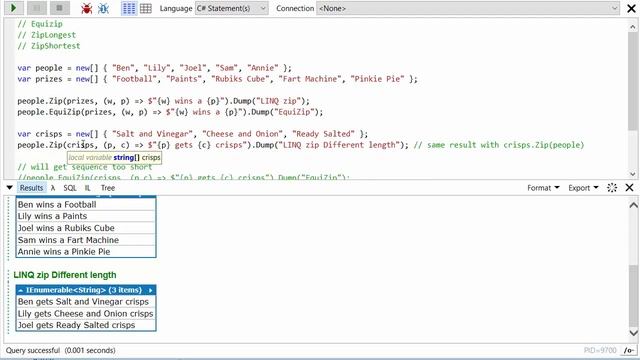This screenshot has height=360, width=640.
Task: Click the 'LINQ zip Different length' heading
Action: pos(65,275)
